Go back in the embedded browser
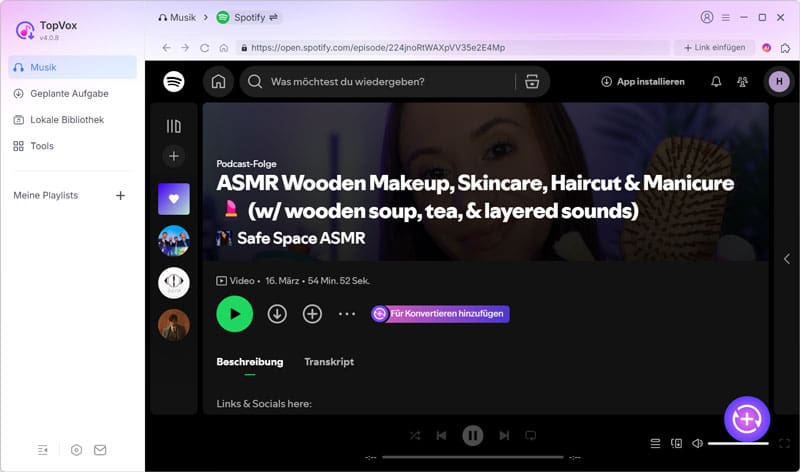 coord(166,47)
